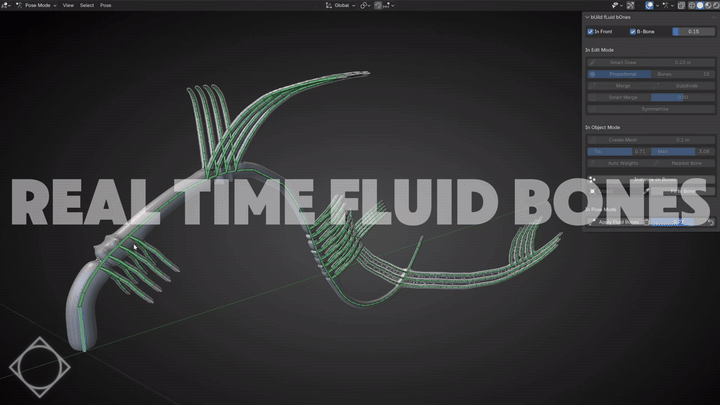Toggle the viewport gizmos icon
Viewport: 720px width, 405px height.
tap(630, 5)
